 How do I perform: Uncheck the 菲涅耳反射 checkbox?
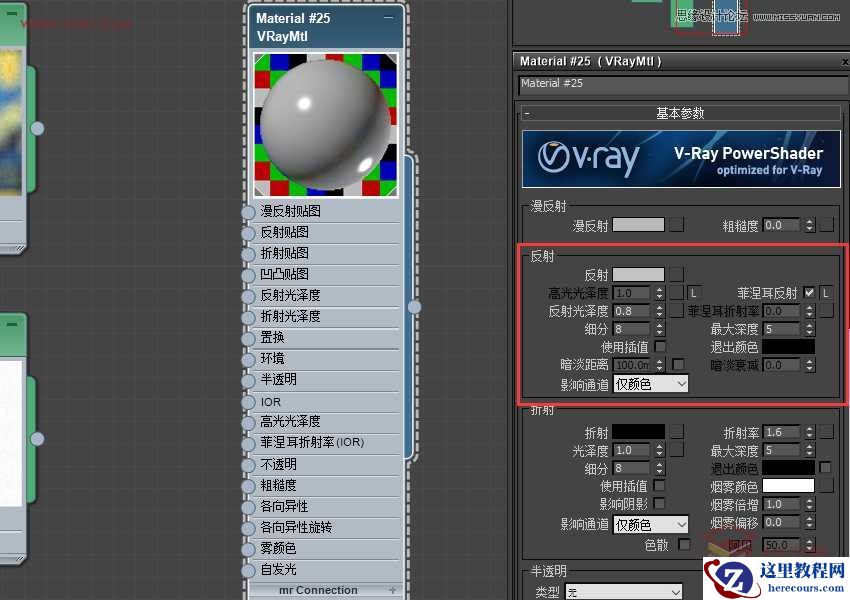[809, 291]
